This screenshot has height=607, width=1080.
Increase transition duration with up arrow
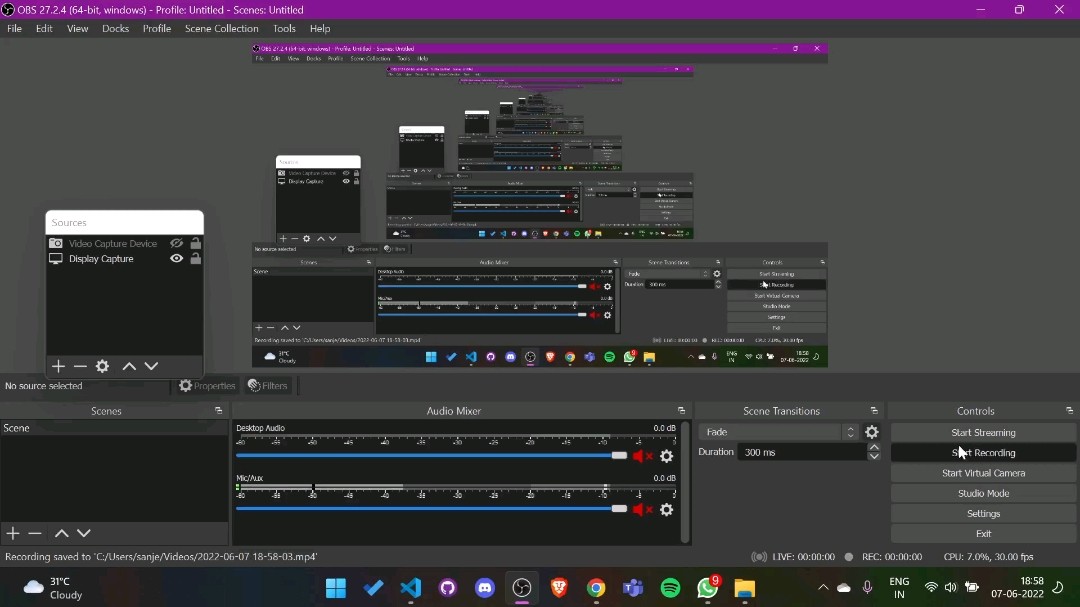[873, 447]
